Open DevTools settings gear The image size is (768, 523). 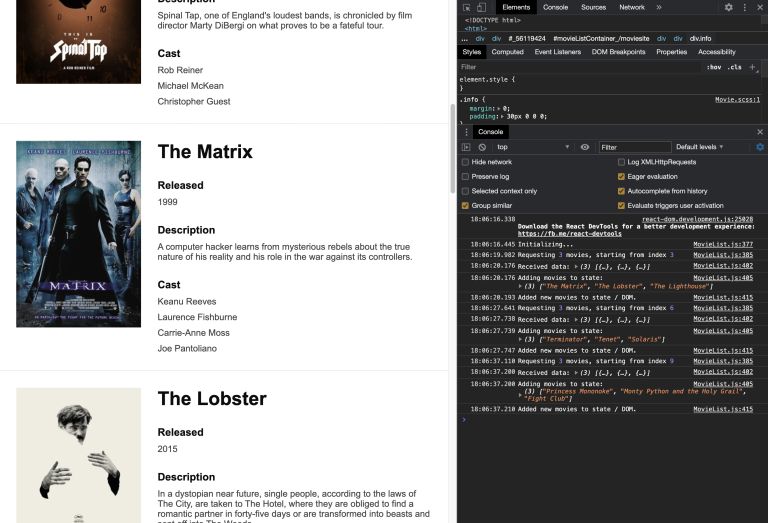point(729,7)
